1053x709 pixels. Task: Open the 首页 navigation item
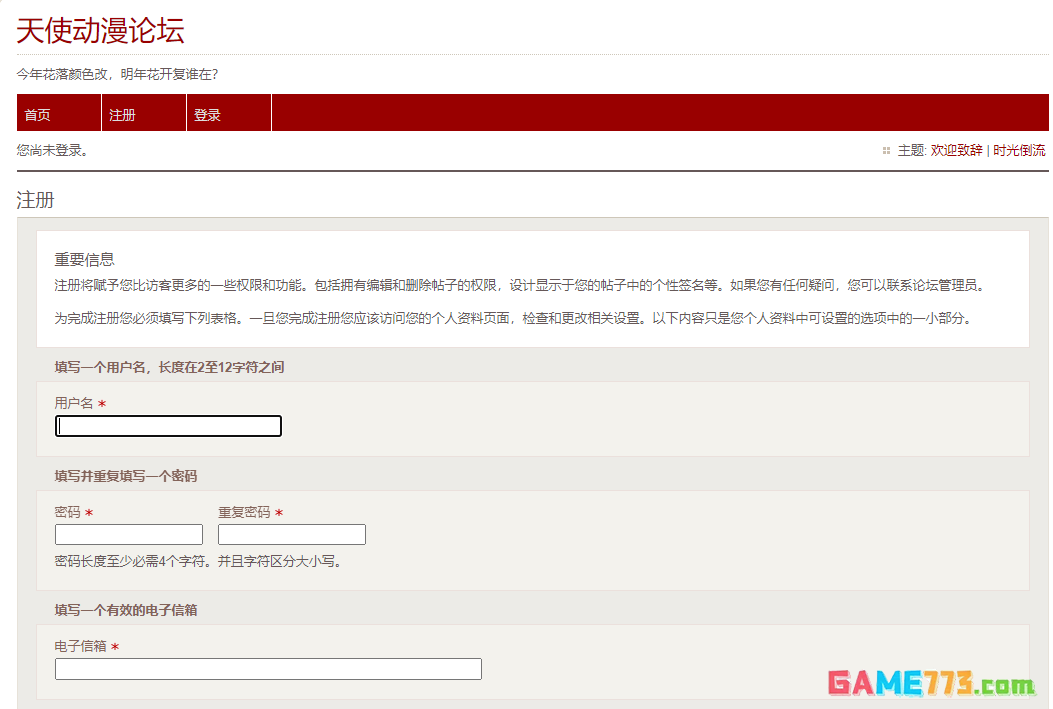(38, 115)
